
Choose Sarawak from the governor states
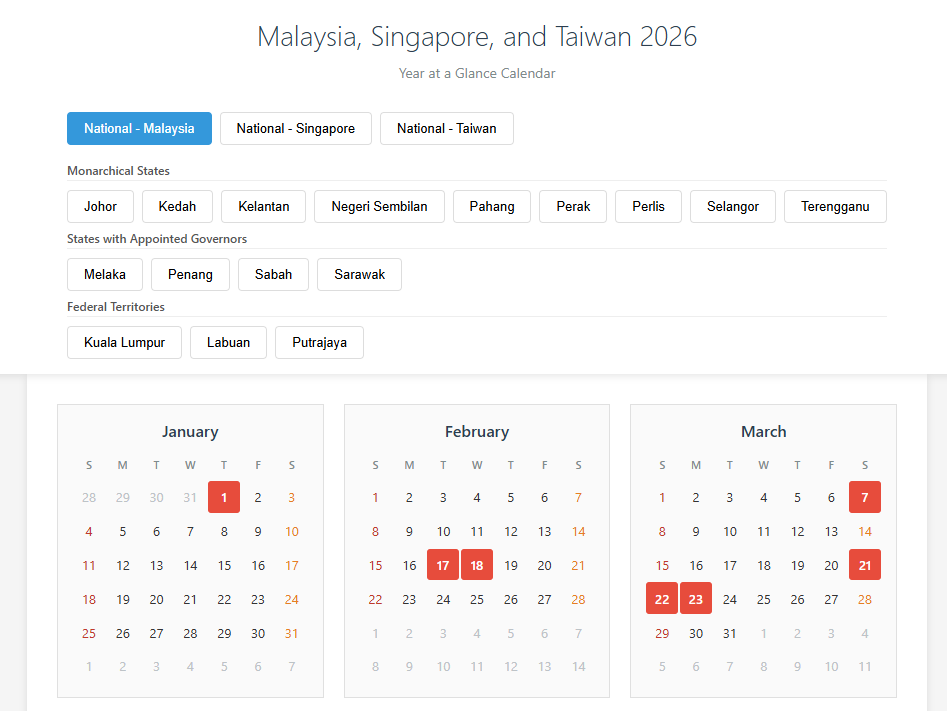click(359, 274)
